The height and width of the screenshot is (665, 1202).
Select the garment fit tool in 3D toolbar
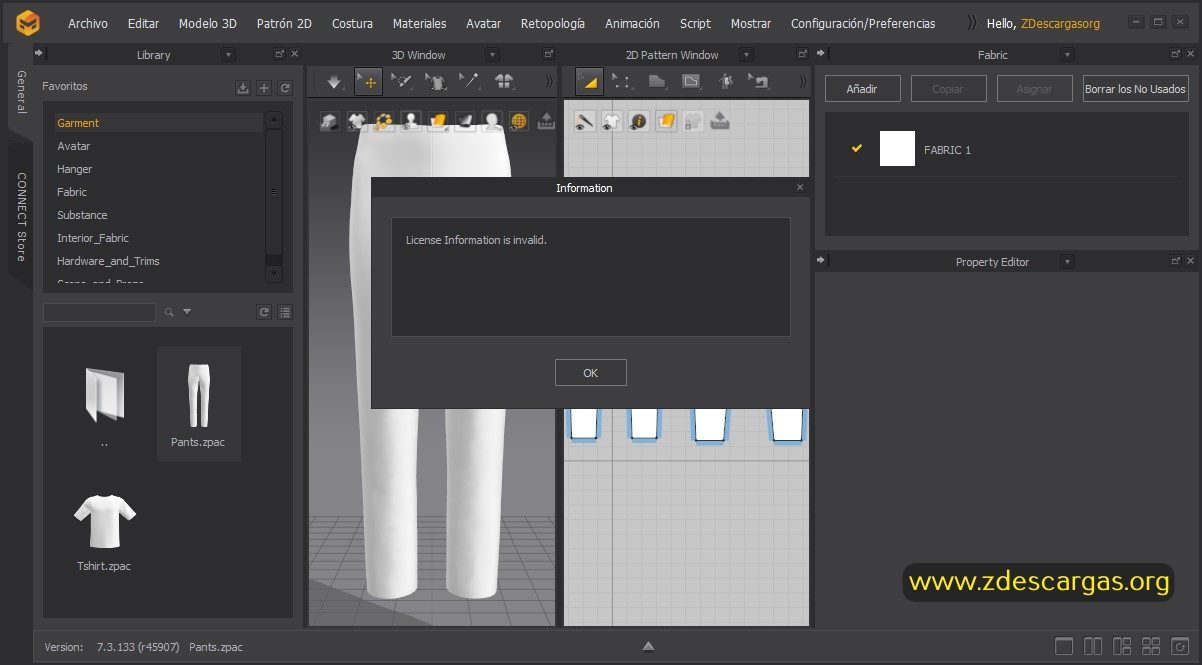coord(436,82)
